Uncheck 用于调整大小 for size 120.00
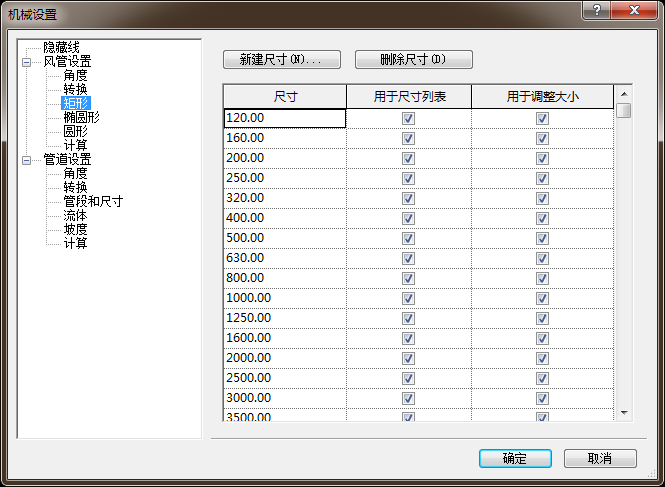Viewport: 665px width, 487px height. (542, 118)
